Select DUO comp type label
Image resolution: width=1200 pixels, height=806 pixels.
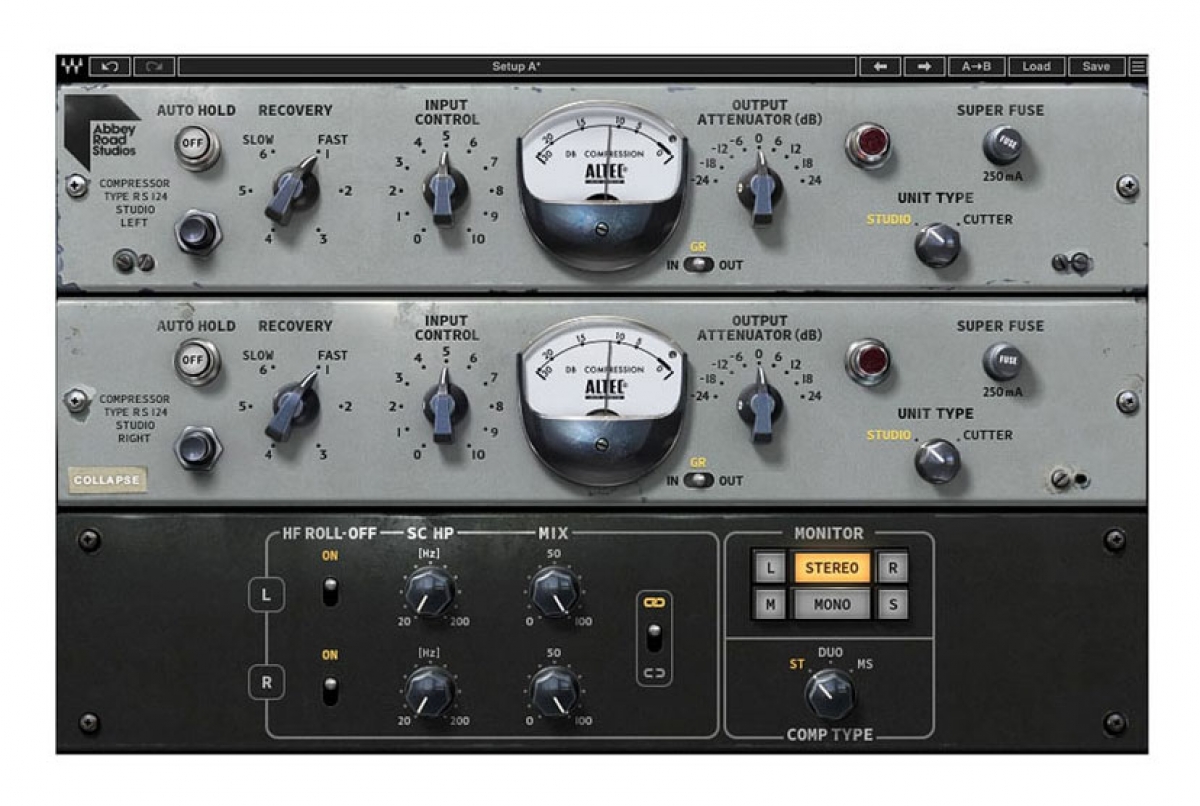[x=830, y=652]
